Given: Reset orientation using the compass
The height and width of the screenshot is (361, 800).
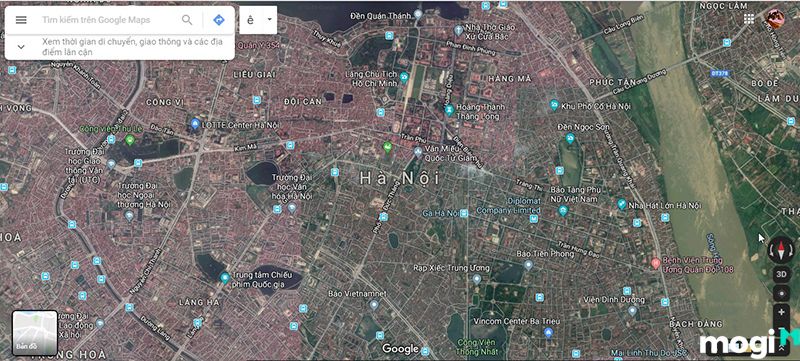Looking at the screenshot, I should pyautogui.click(x=781, y=250).
